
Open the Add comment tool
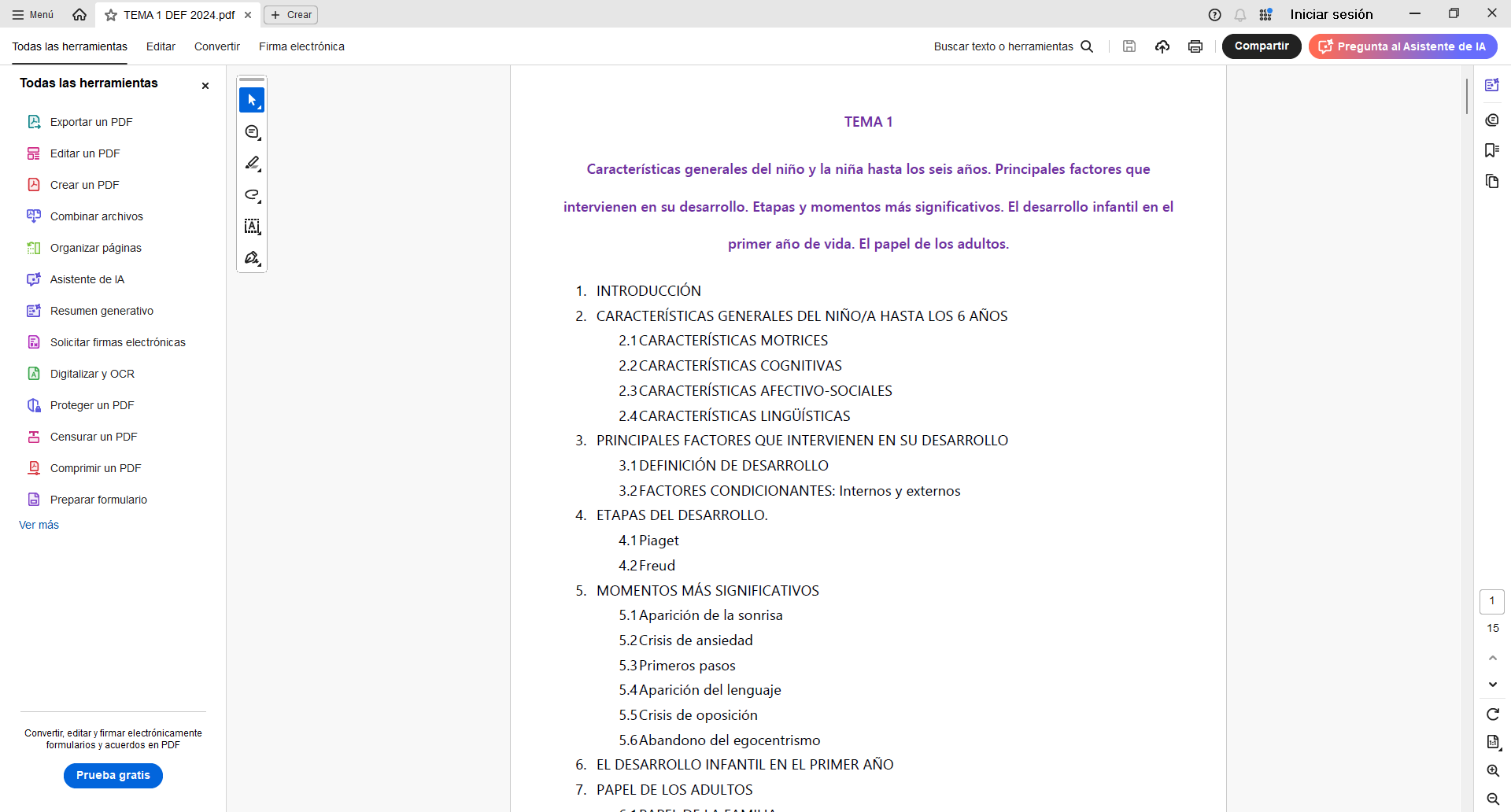tap(252, 132)
